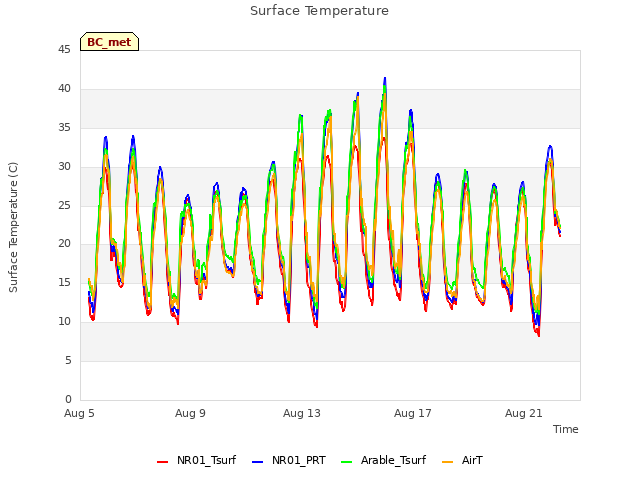
Task: Click the green Arable_Tsurf legend swatch
Action: coord(346,462)
